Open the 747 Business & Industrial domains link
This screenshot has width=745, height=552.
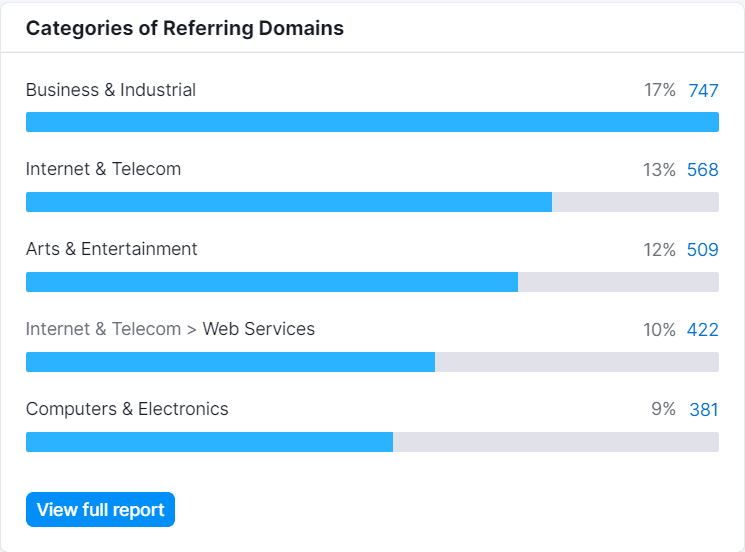703,90
